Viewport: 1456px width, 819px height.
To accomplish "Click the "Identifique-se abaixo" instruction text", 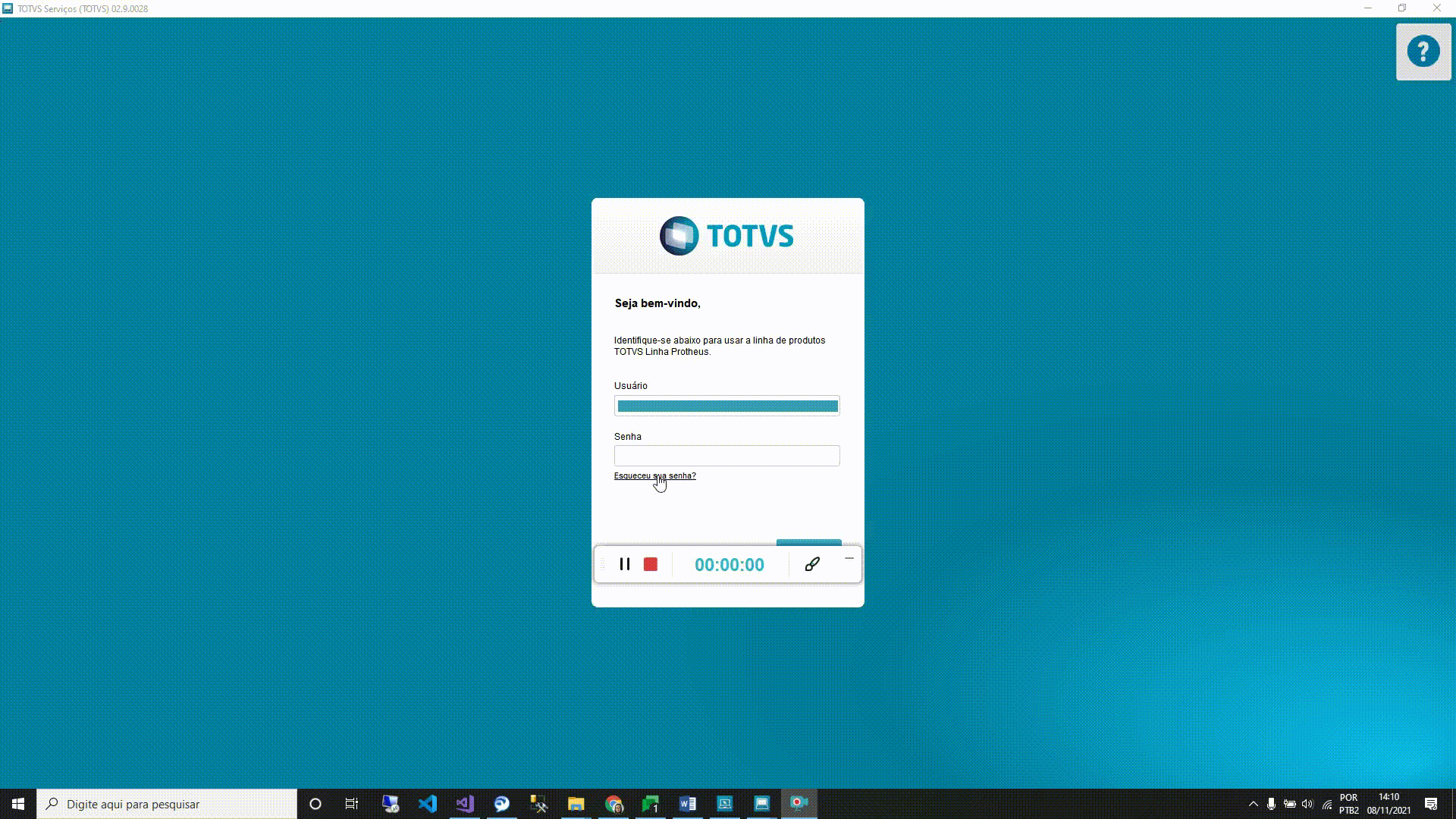I will click(x=720, y=346).
